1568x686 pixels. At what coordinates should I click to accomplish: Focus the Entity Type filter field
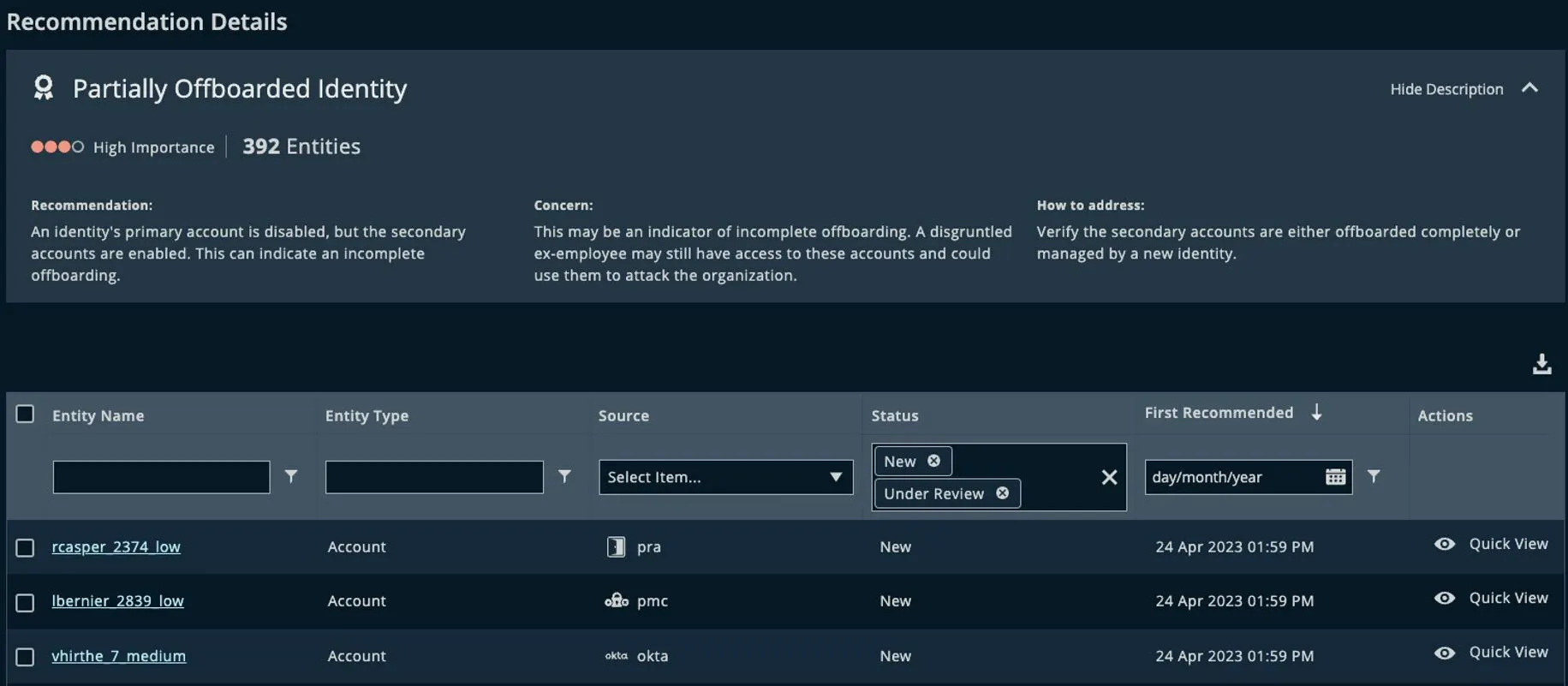[x=434, y=477]
